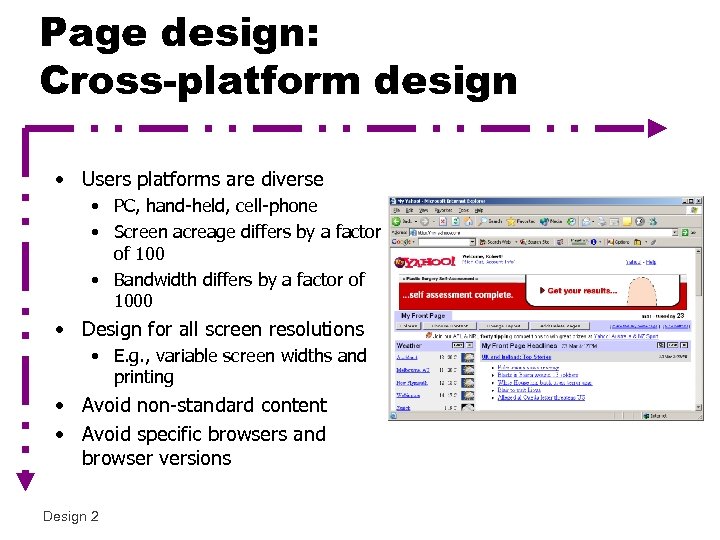Click the Headlines module Edit button

673,345
